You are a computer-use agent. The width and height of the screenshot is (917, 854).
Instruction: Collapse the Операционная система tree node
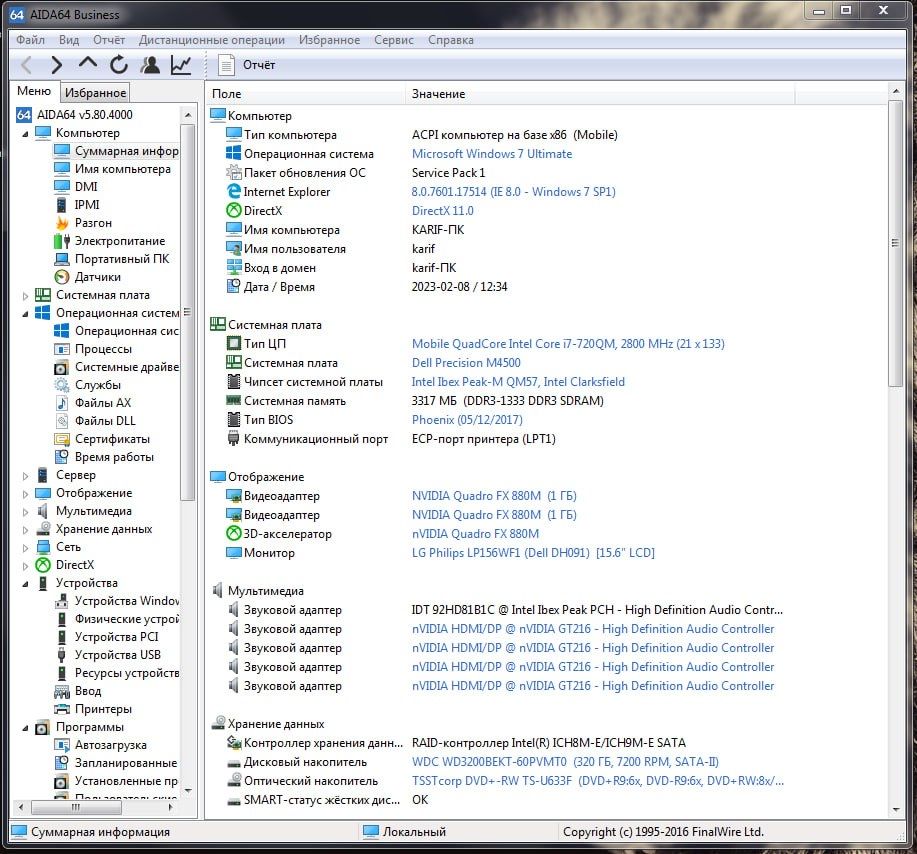[x=25, y=314]
